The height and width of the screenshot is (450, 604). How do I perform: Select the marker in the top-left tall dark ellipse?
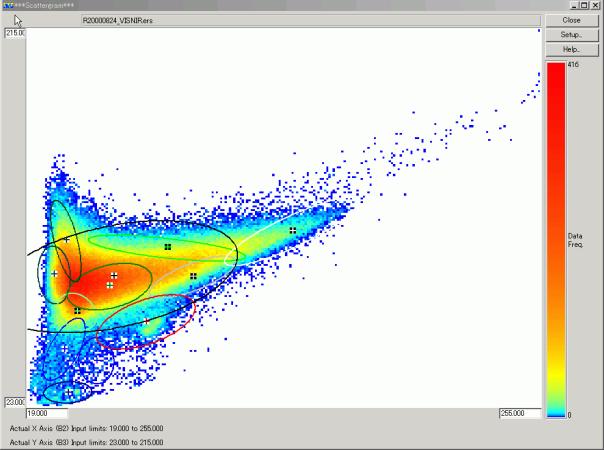[x=66, y=240]
